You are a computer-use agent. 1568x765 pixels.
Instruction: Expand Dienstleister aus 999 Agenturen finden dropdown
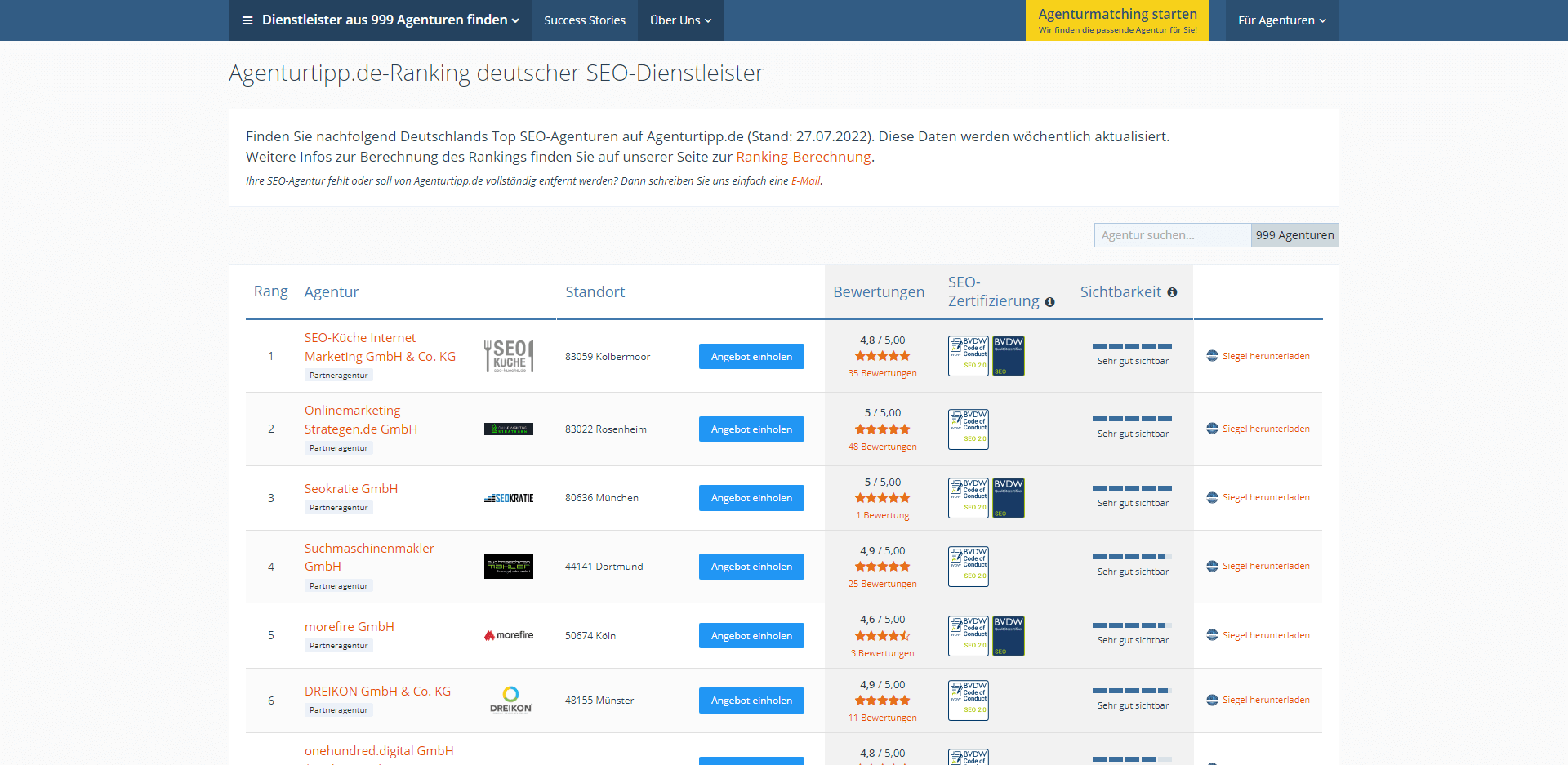[381, 20]
